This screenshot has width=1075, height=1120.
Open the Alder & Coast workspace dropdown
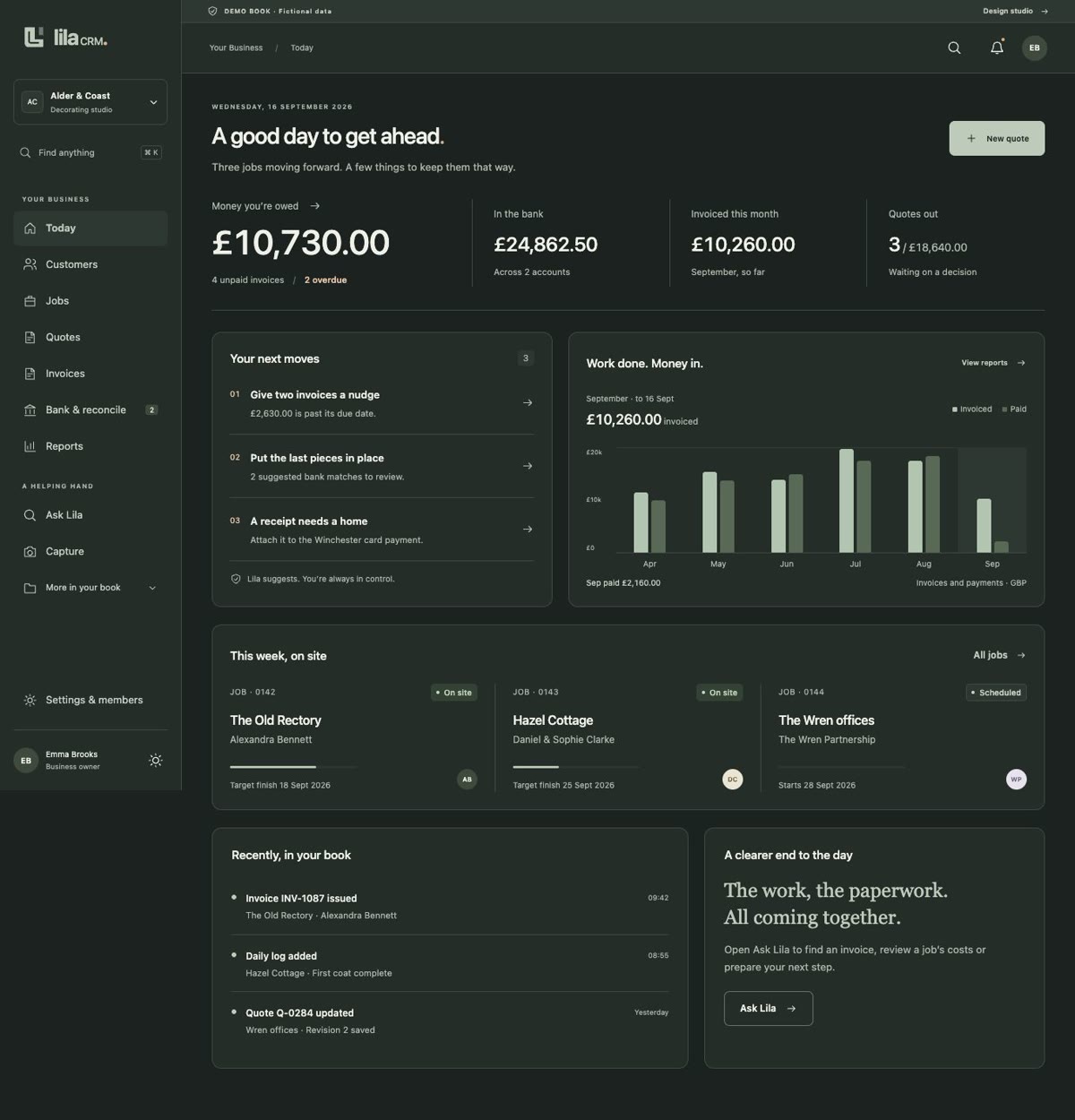point(90,101)
